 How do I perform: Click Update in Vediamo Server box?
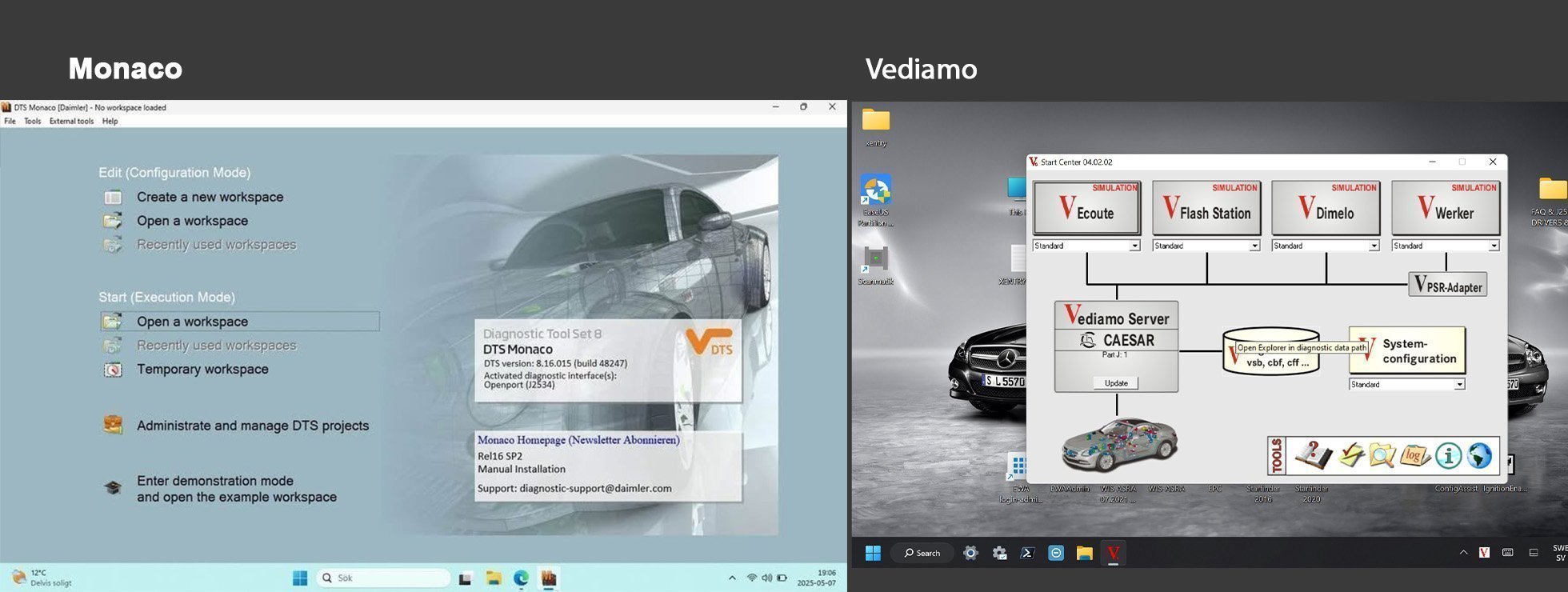point(1116,383)
